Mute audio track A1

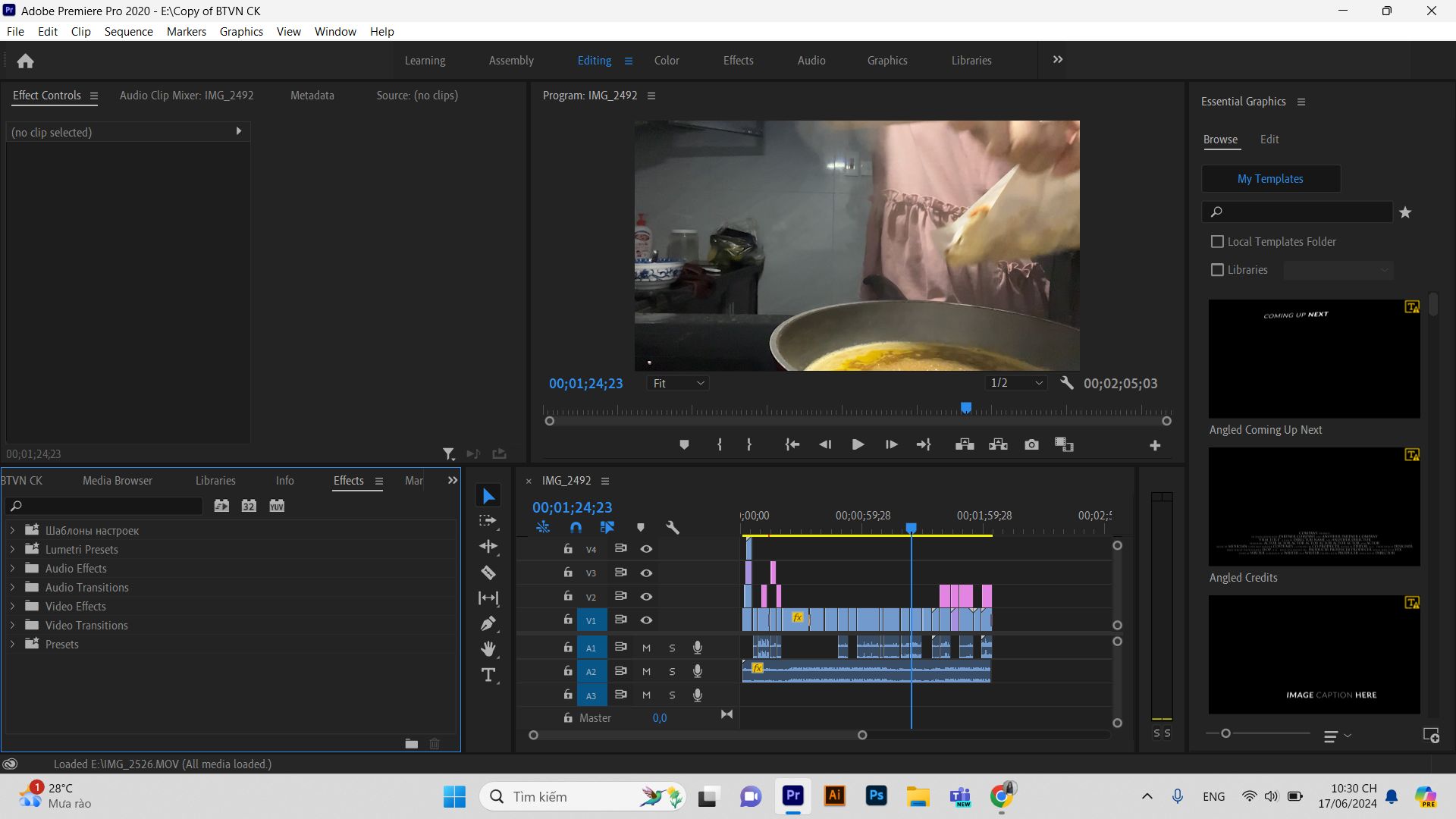[646, 648]
